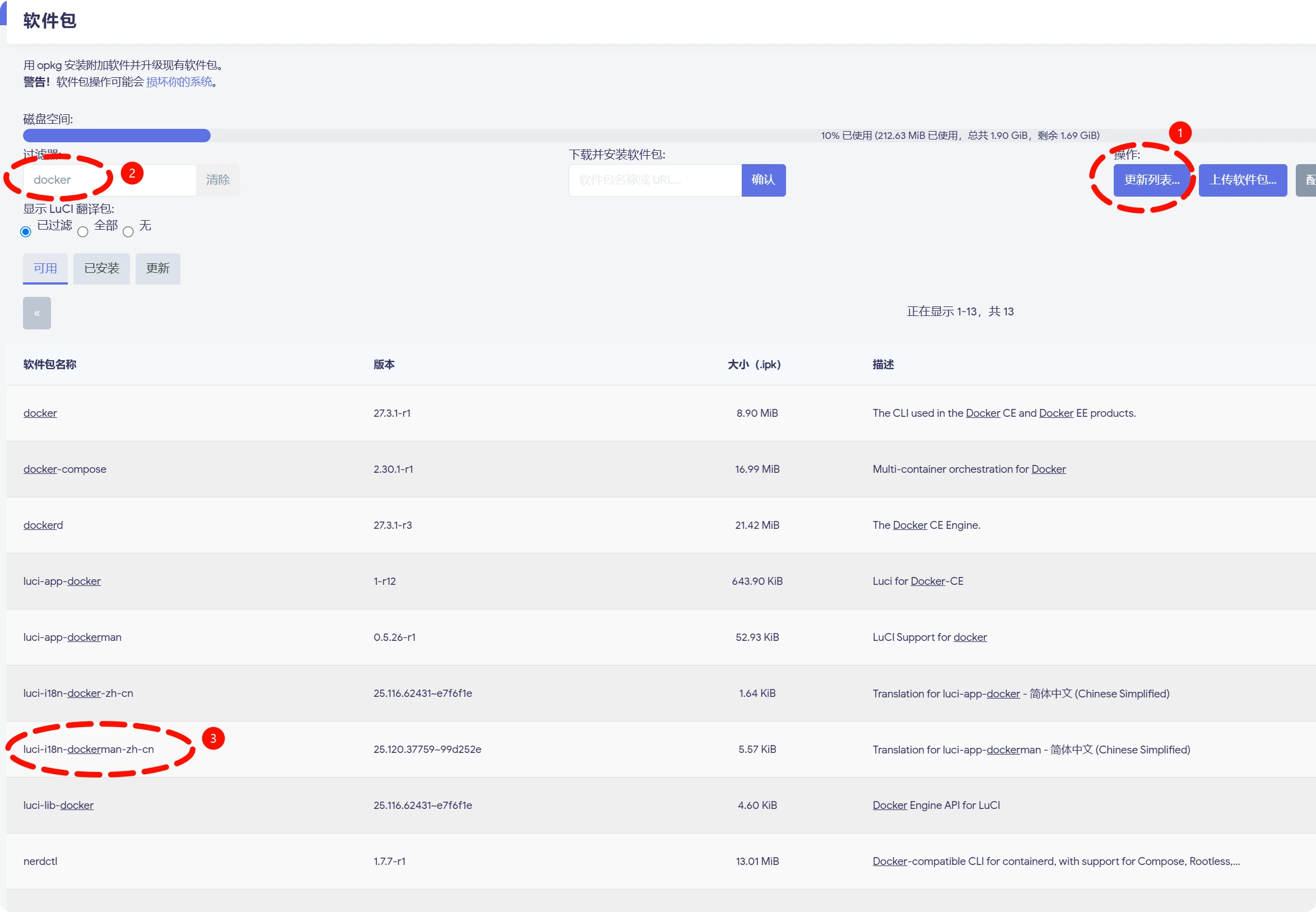Click the luci-lib-docker package name

[58, 805]
